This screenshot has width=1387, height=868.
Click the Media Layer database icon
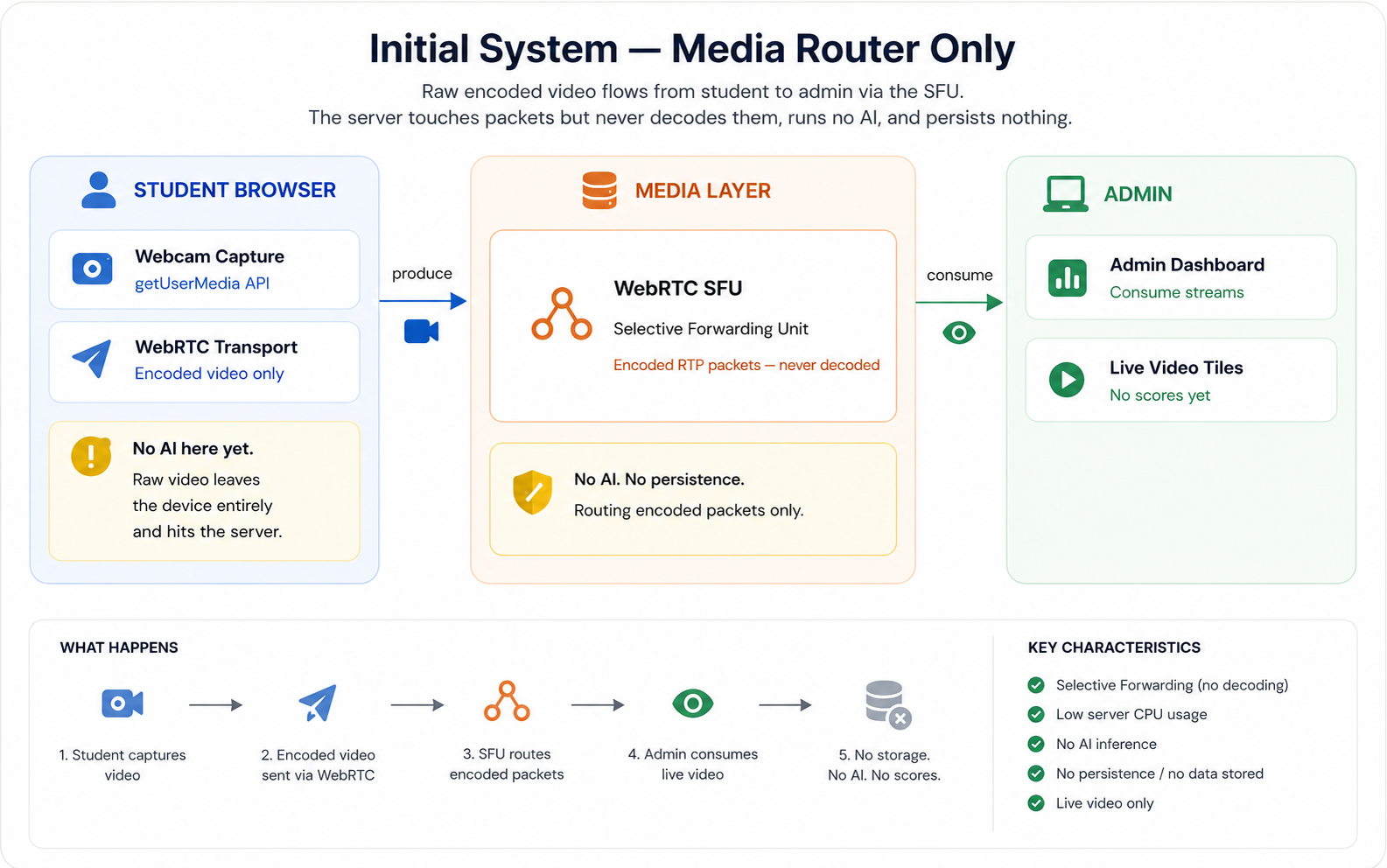coord(599,190)
